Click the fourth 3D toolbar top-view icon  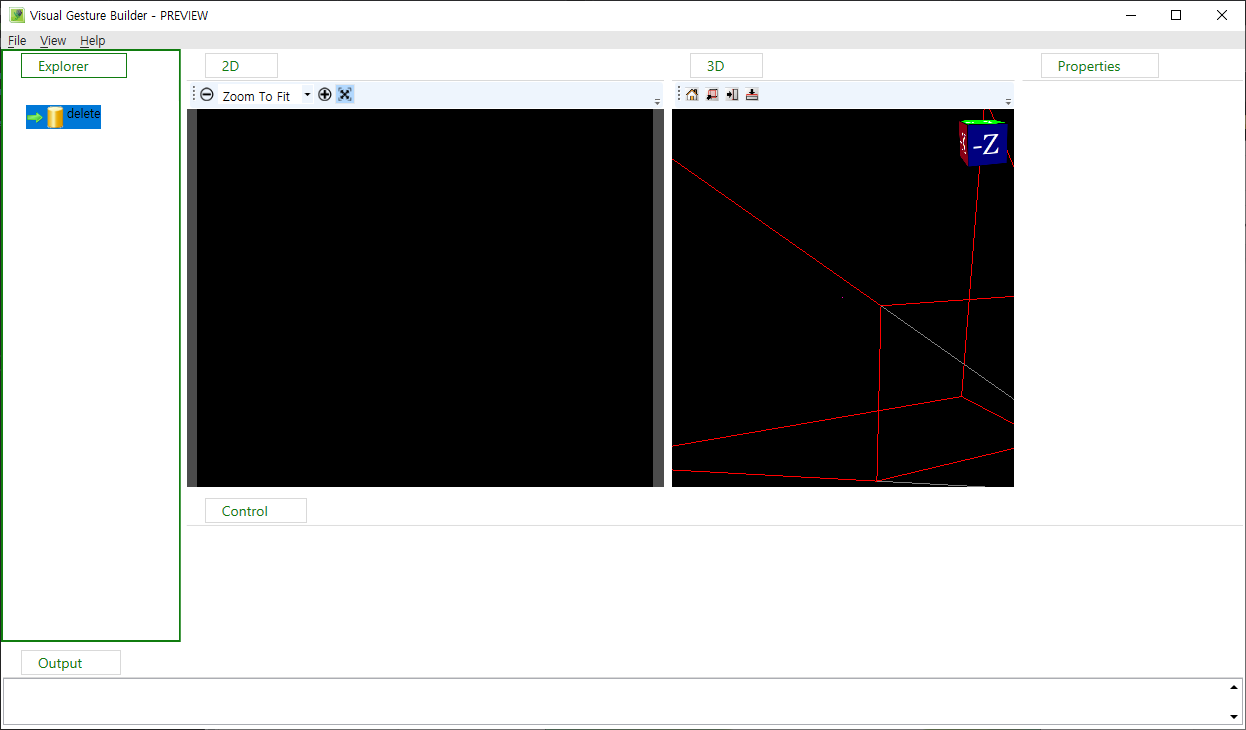(752, 95)
